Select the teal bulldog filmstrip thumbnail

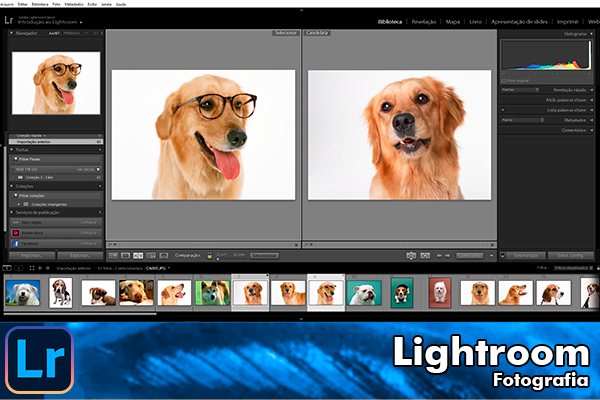click(x=364, y=293)
